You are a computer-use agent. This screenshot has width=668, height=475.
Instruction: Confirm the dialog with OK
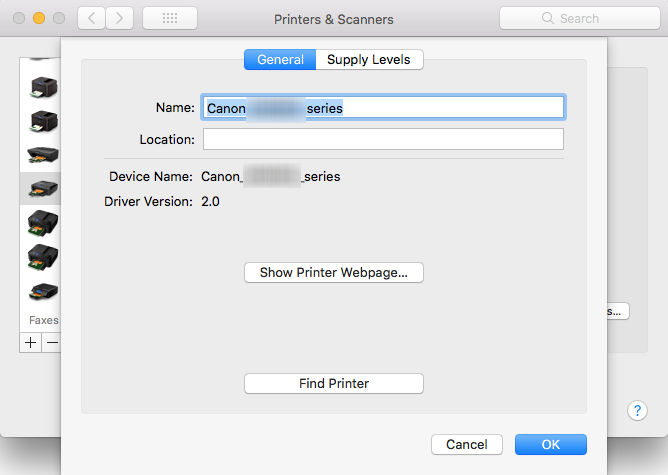pyautogui.click(x=550, y=444)
